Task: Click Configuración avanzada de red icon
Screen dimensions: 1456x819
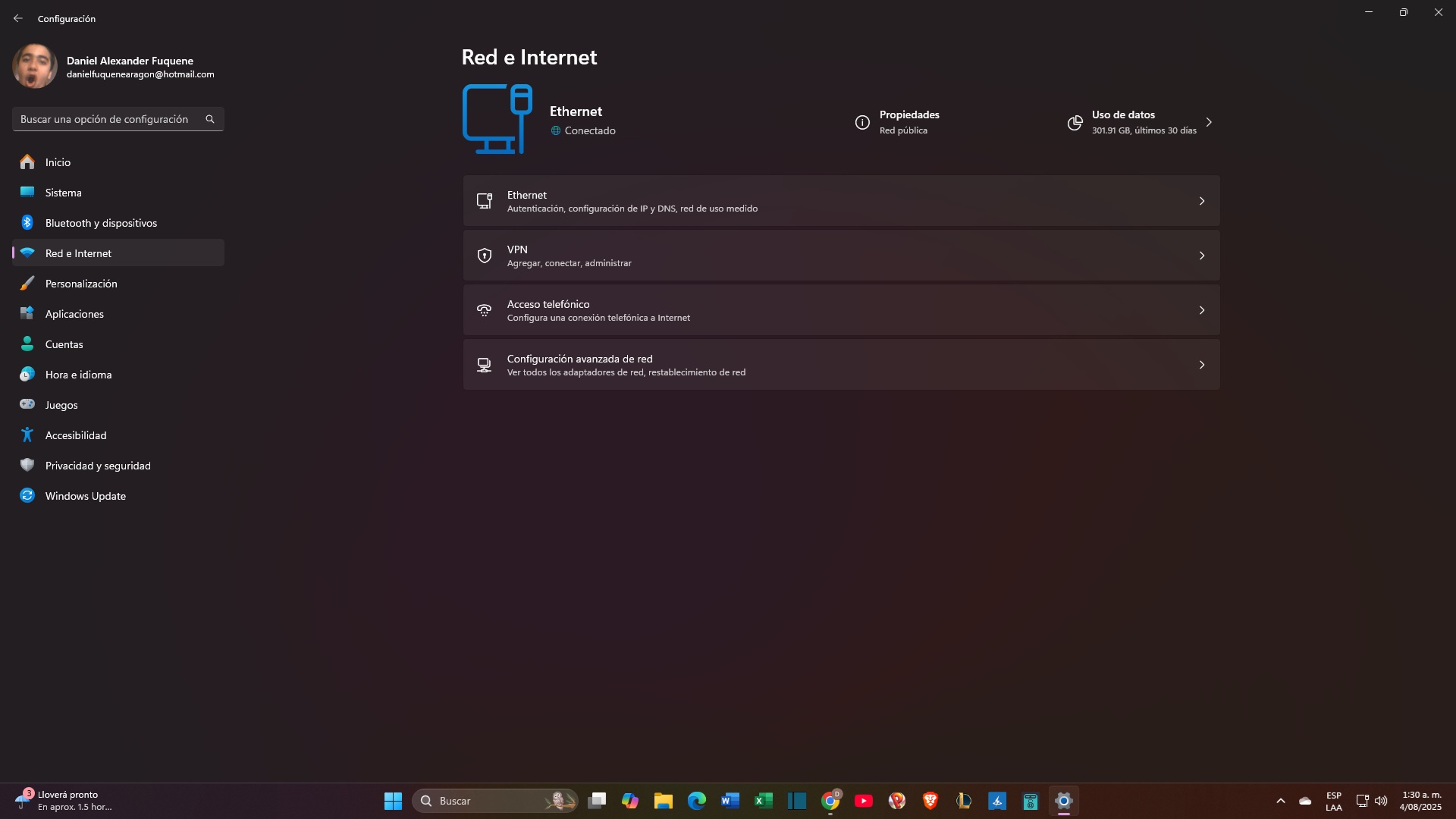Action: 484,365
